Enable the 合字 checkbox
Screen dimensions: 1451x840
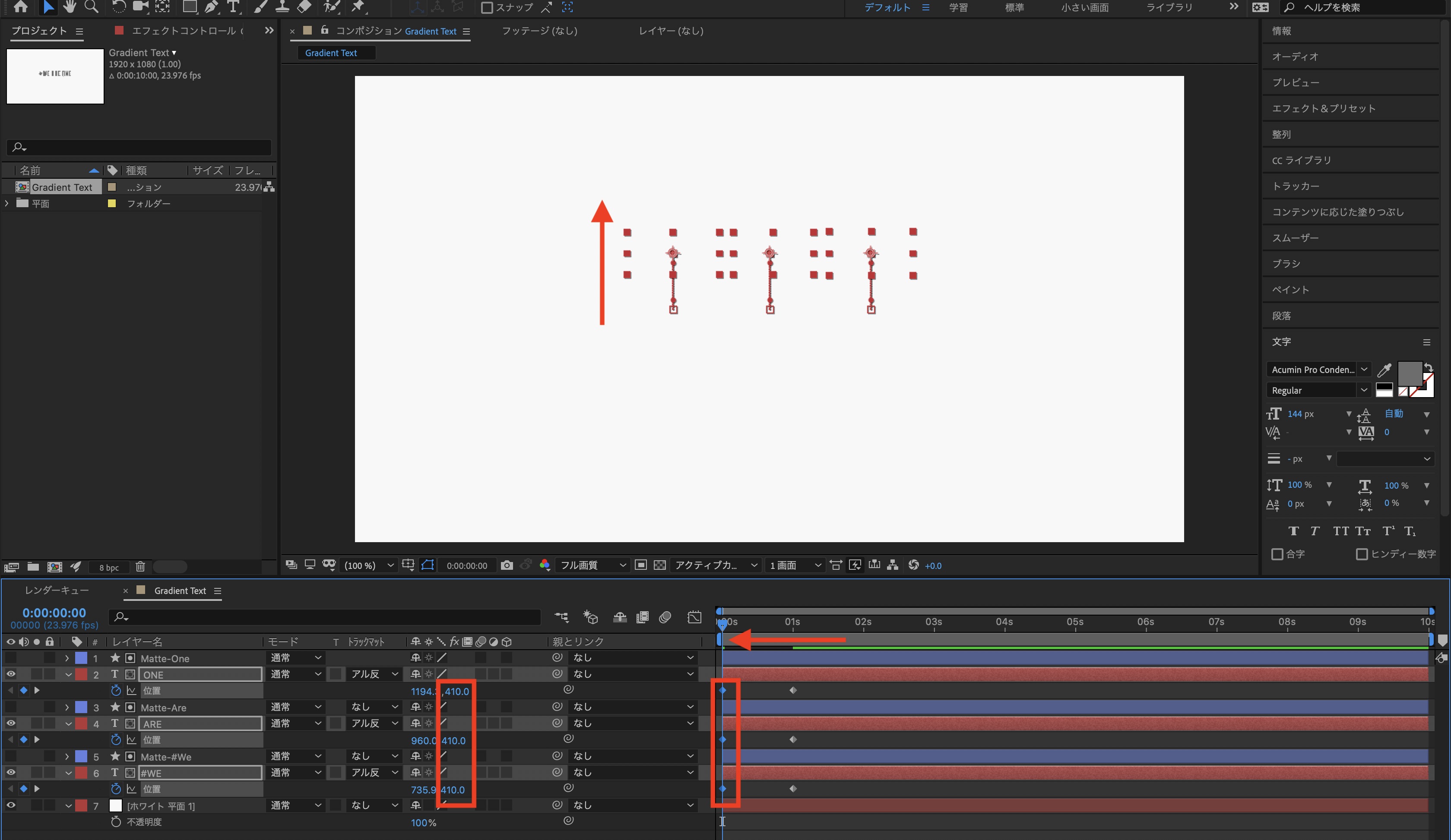1277,554
